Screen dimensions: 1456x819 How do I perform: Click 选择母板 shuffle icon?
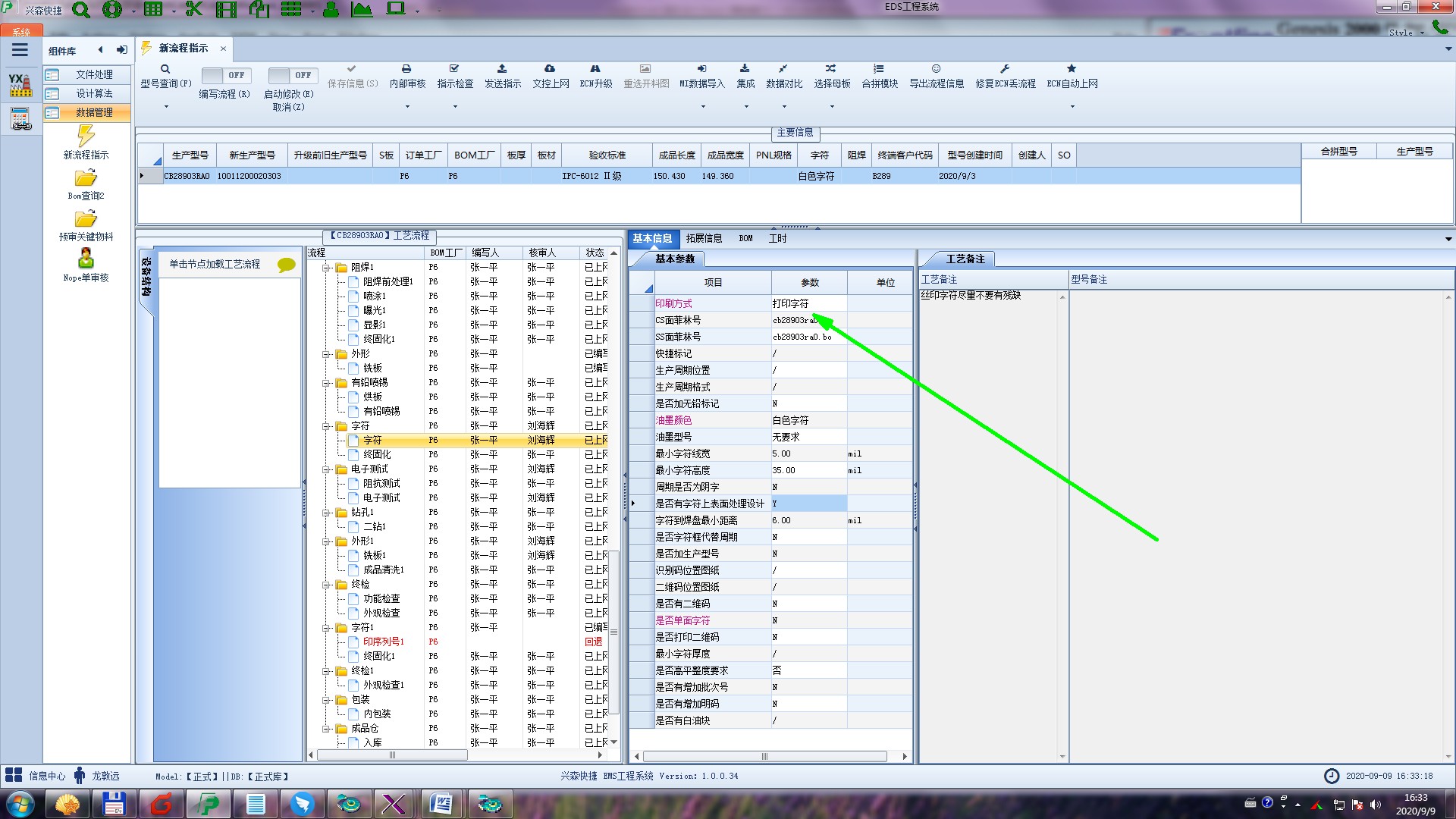832,76
